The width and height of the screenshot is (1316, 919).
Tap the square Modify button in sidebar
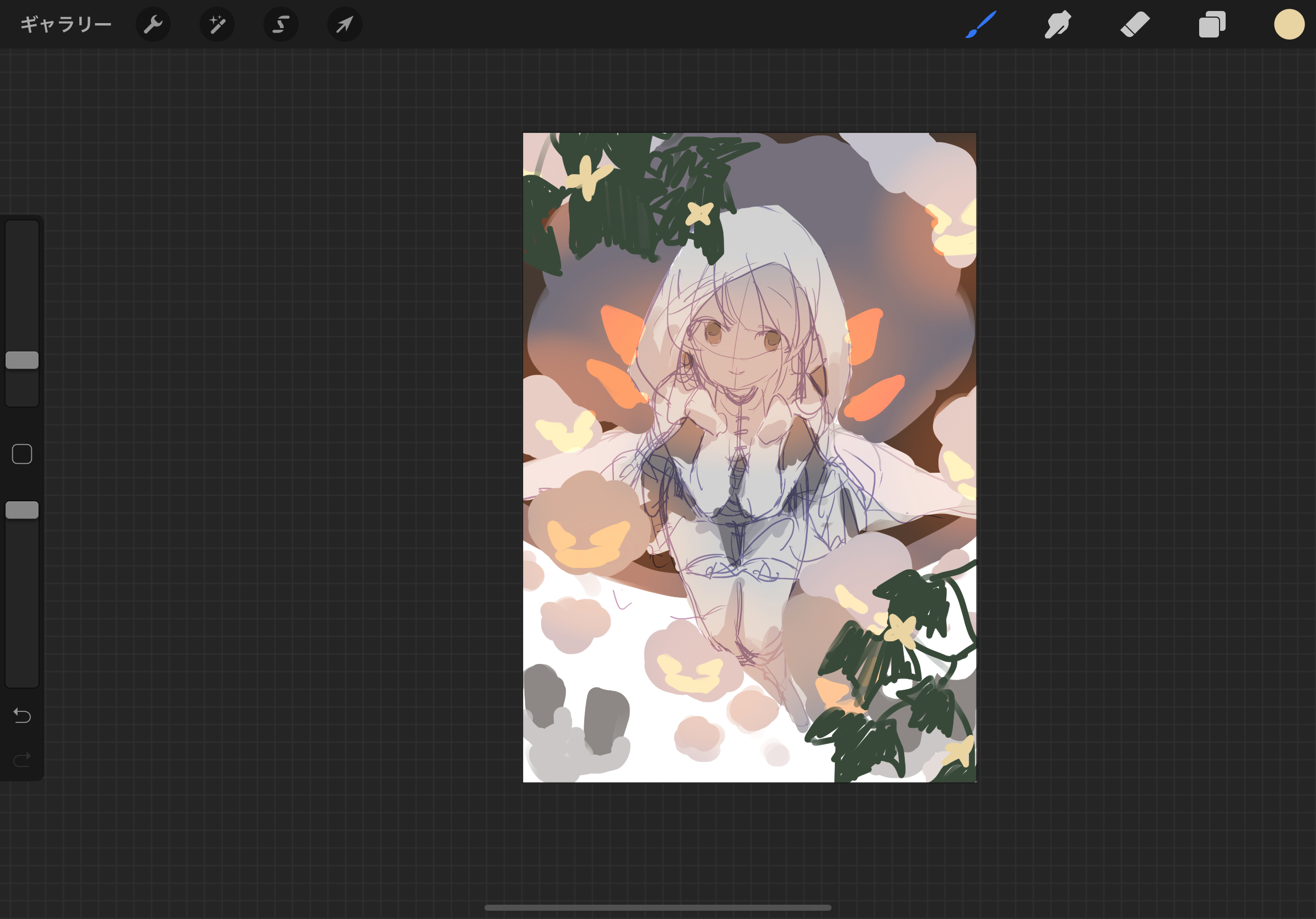pyautogui.click(x=22, y=454)
